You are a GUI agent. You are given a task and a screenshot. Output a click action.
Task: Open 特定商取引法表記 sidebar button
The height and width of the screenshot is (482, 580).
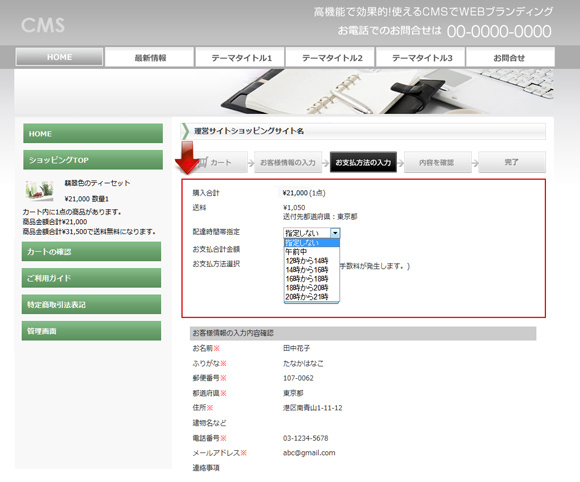(91, 304)
